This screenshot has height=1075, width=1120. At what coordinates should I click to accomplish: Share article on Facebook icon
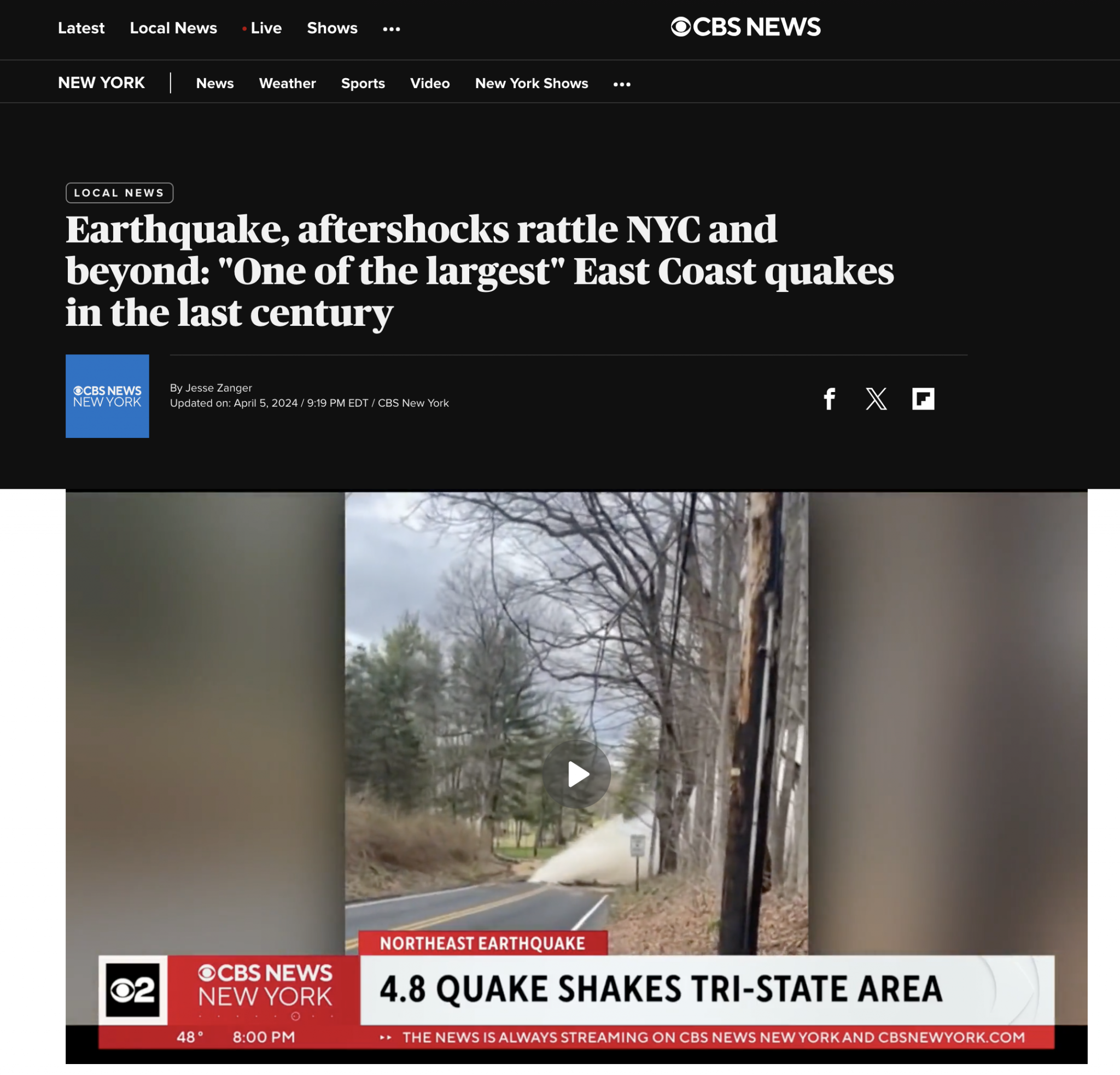829,399
